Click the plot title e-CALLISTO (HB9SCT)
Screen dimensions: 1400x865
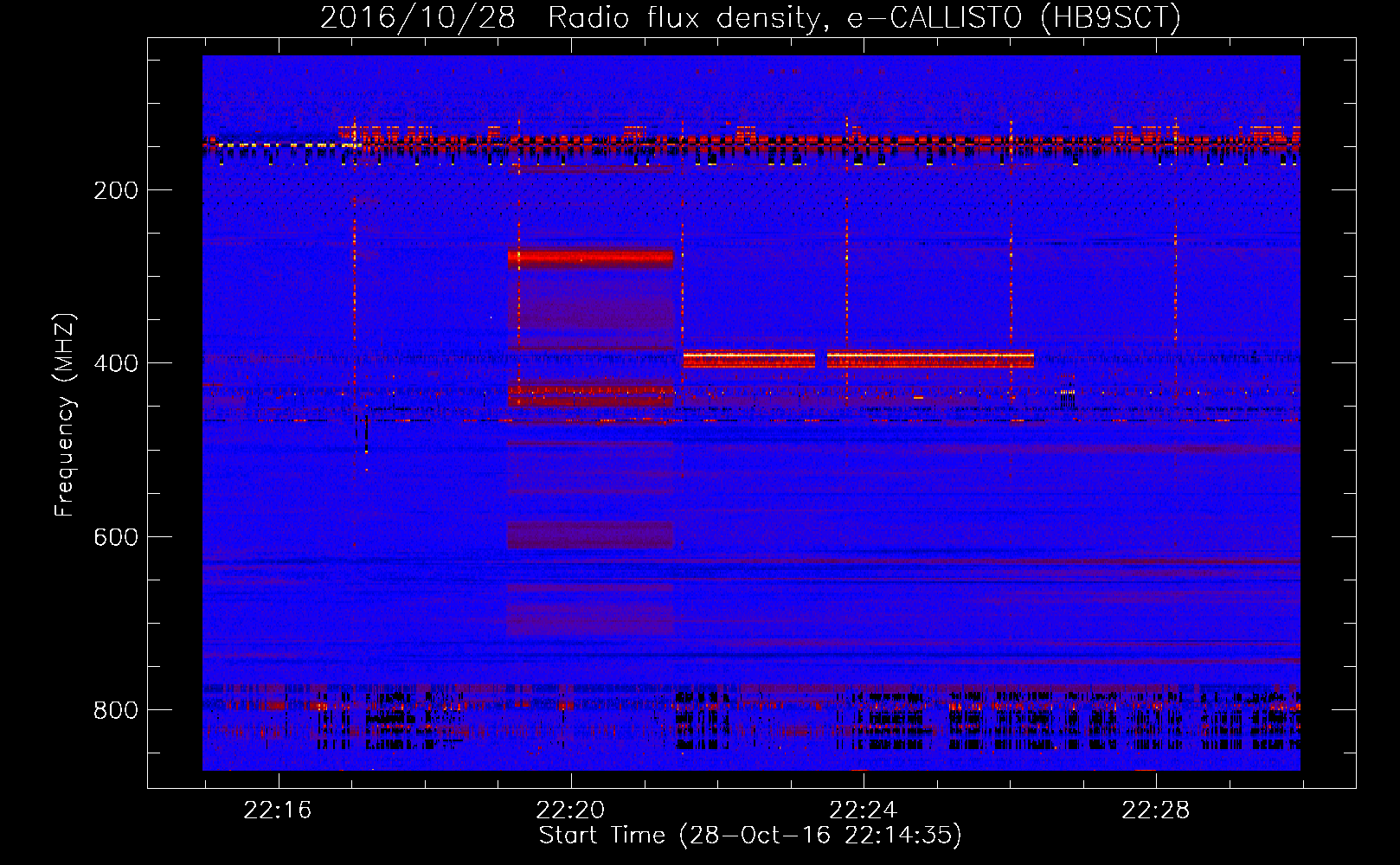pyautogui.click(x=1013, y=17)
